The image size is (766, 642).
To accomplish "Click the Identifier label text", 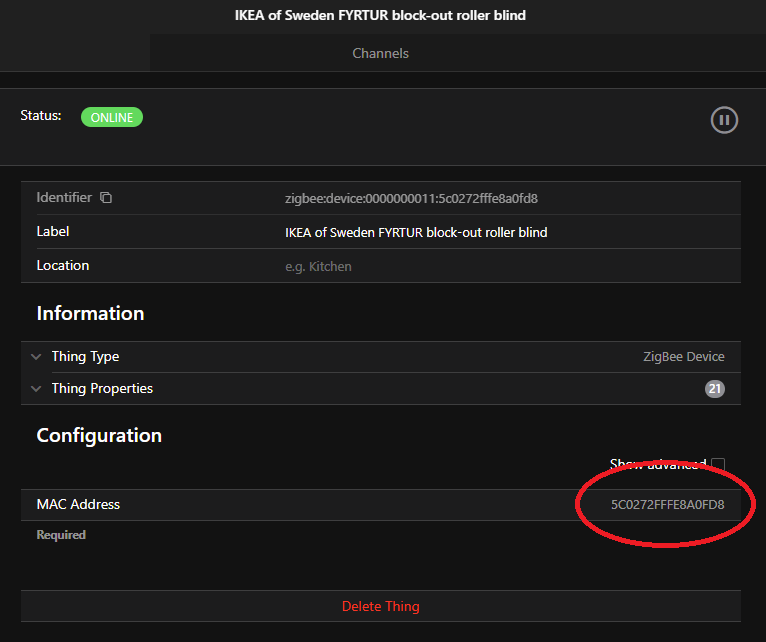I will click(x=64, y=197).
